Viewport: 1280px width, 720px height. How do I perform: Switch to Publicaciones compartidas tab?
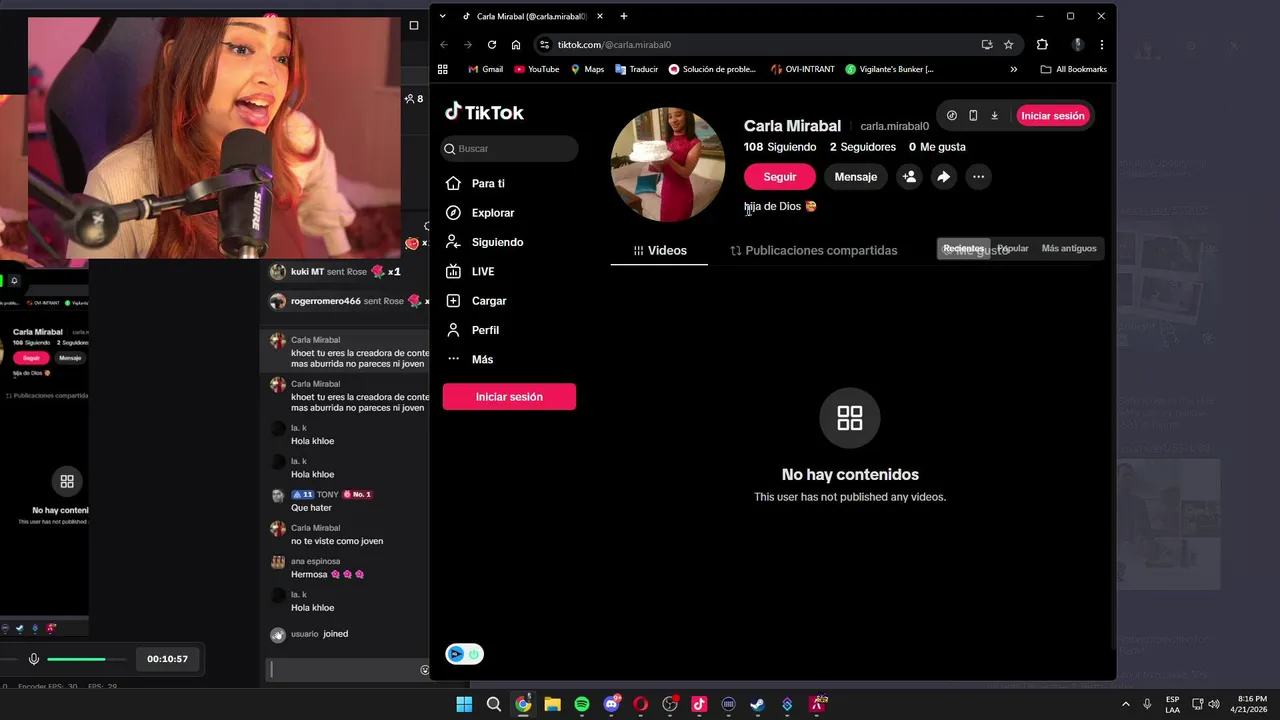(813, 250)
